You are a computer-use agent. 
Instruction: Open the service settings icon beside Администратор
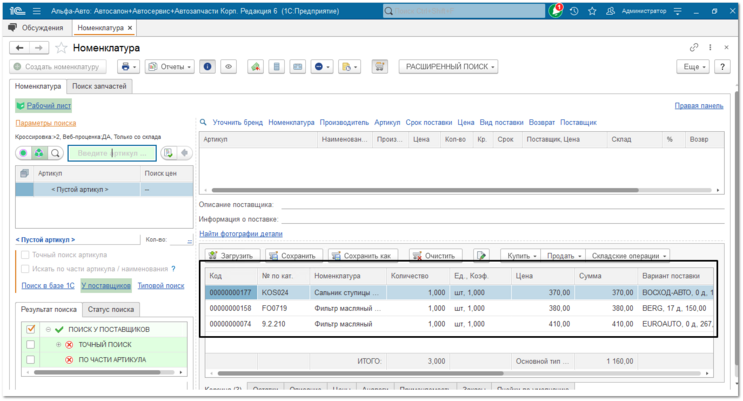(678, 11)
